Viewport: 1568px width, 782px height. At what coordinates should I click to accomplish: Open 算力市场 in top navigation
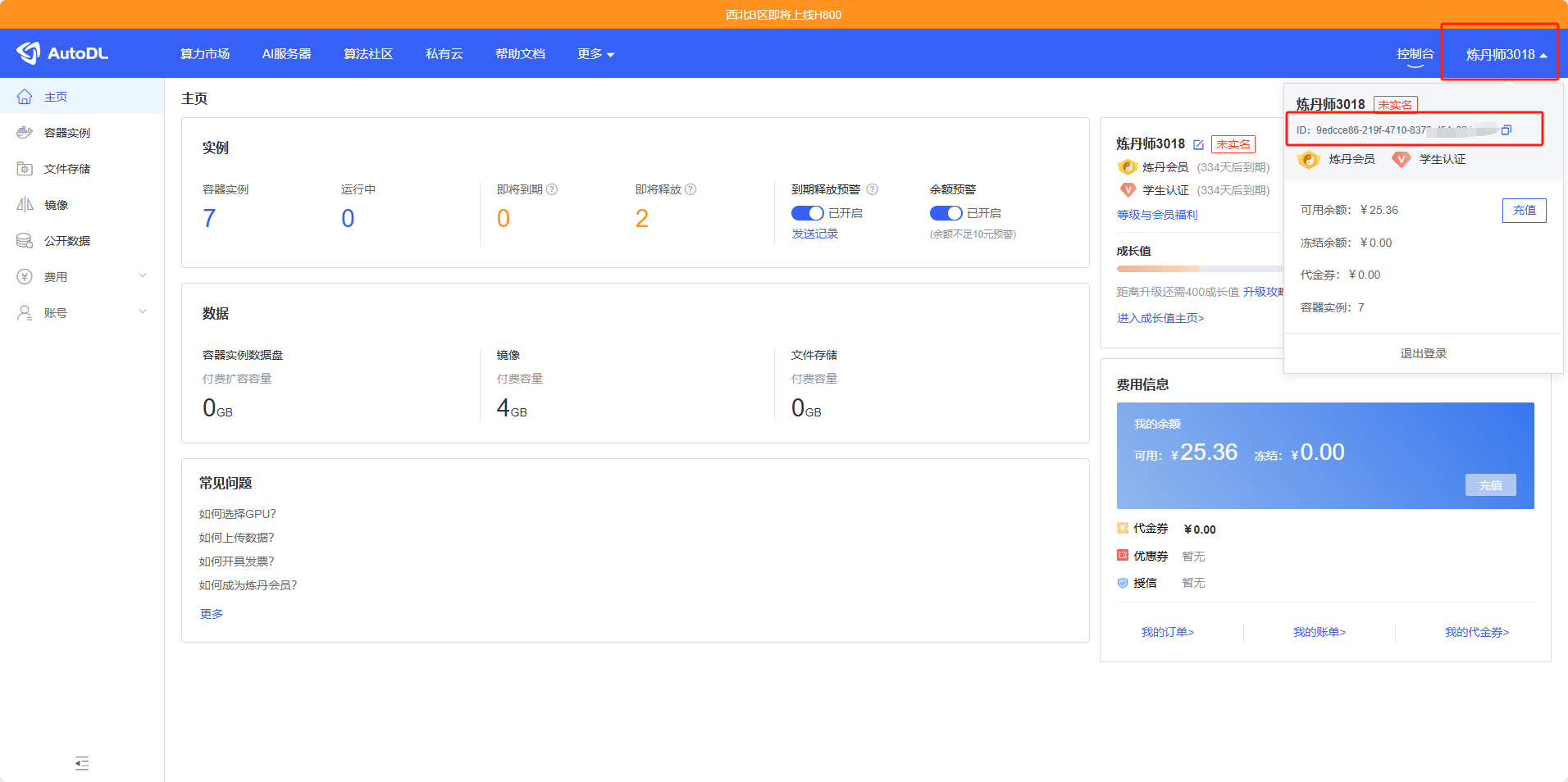[x=205, y=54]
